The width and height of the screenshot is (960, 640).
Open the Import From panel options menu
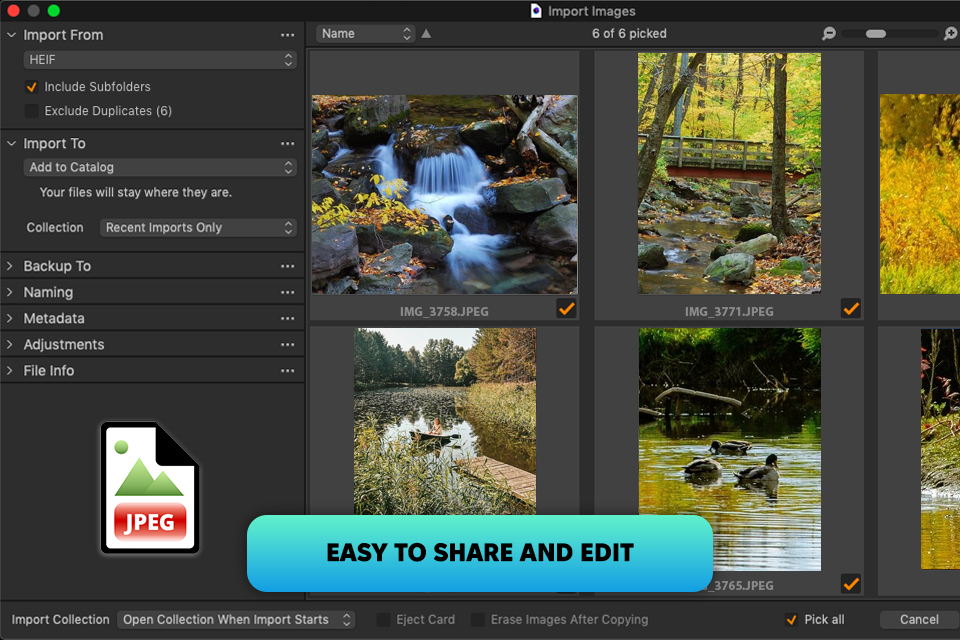tap(288, 35)
